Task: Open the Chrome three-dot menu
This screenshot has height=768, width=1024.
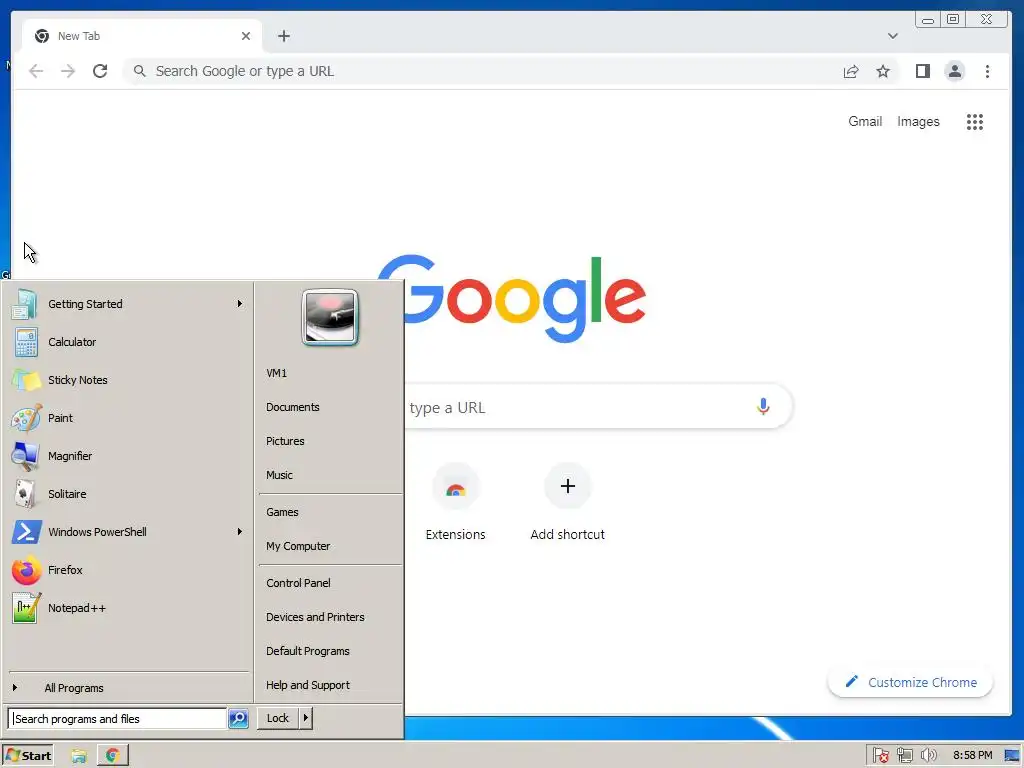Action: tap(987, 71)
